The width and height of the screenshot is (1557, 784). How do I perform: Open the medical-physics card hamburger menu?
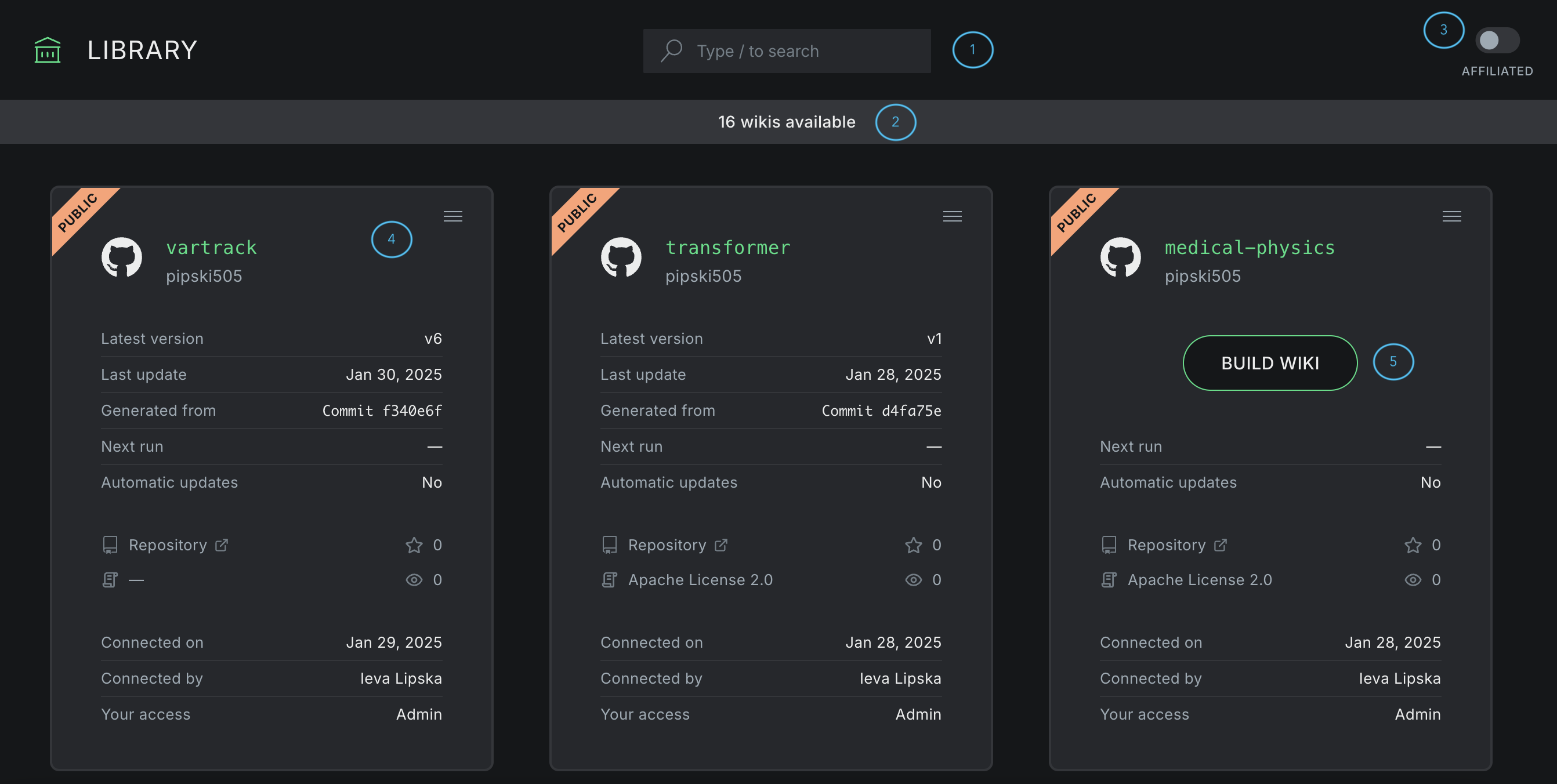[x=1451, y=216]
